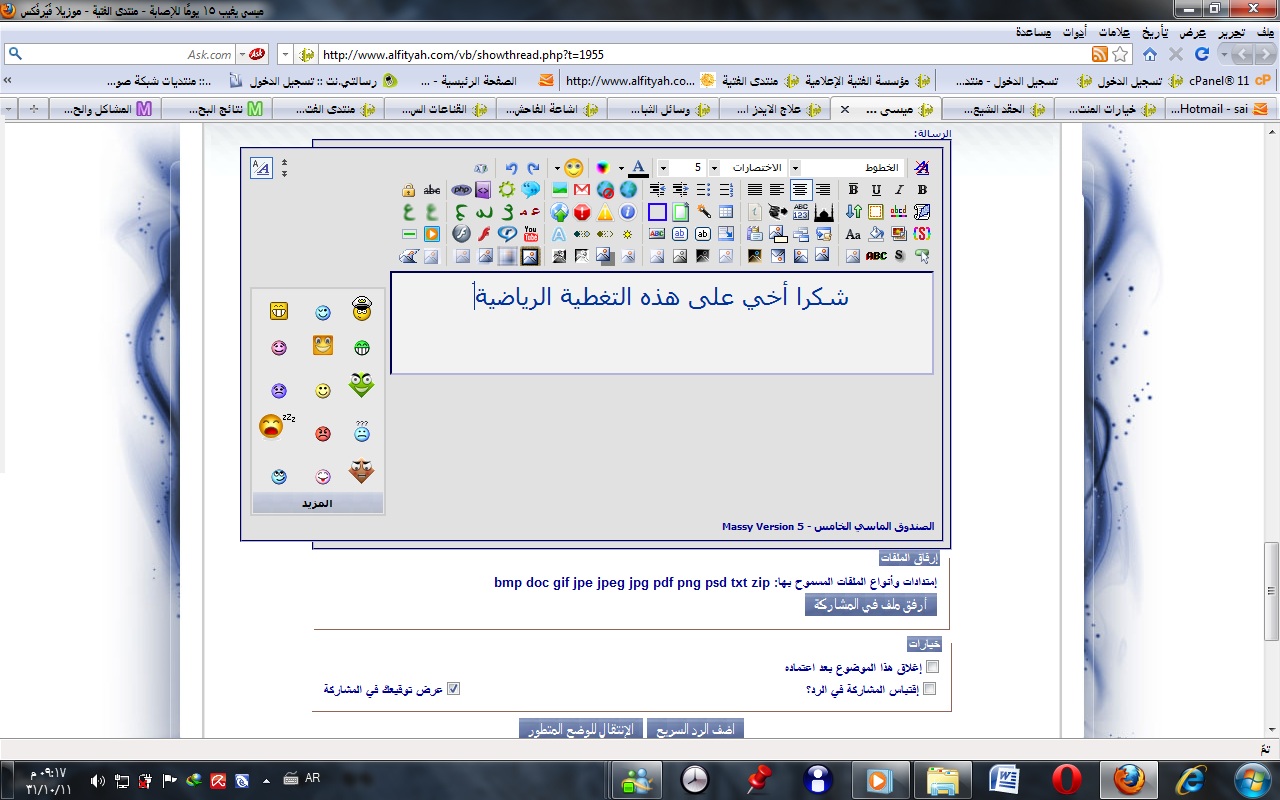1280x800 pixels.
Task: Uncheck show signature in post
Action: [x=453, y=689]
